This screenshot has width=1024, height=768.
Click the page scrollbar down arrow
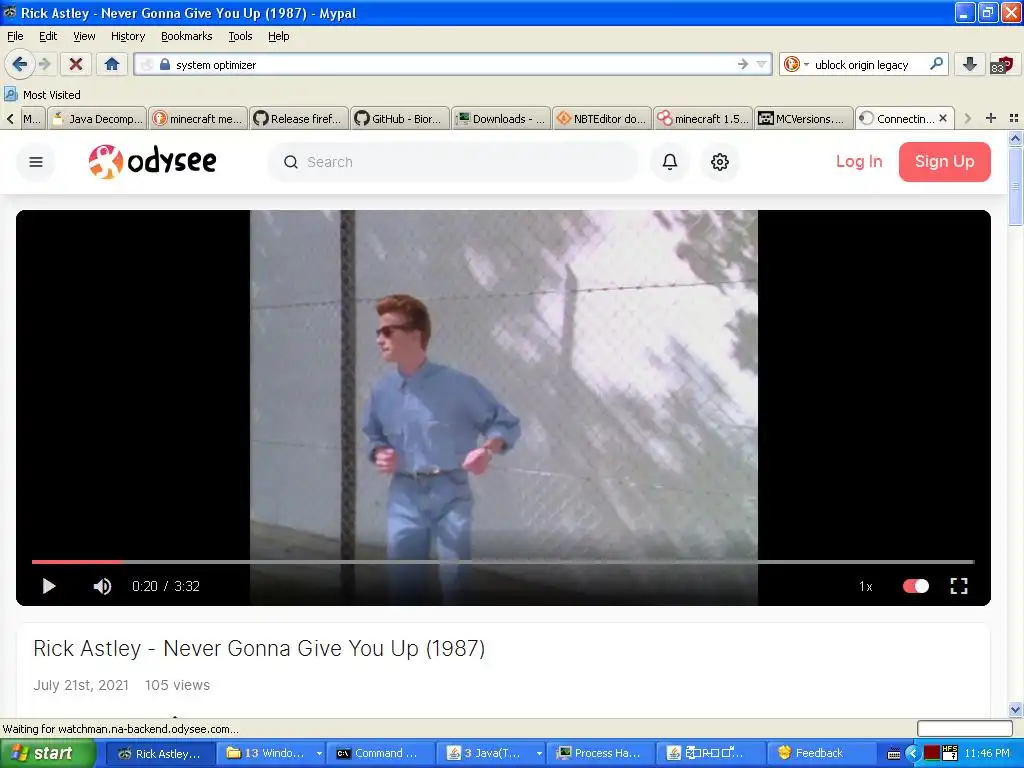pyautogui.click(x=1015, y=709)
